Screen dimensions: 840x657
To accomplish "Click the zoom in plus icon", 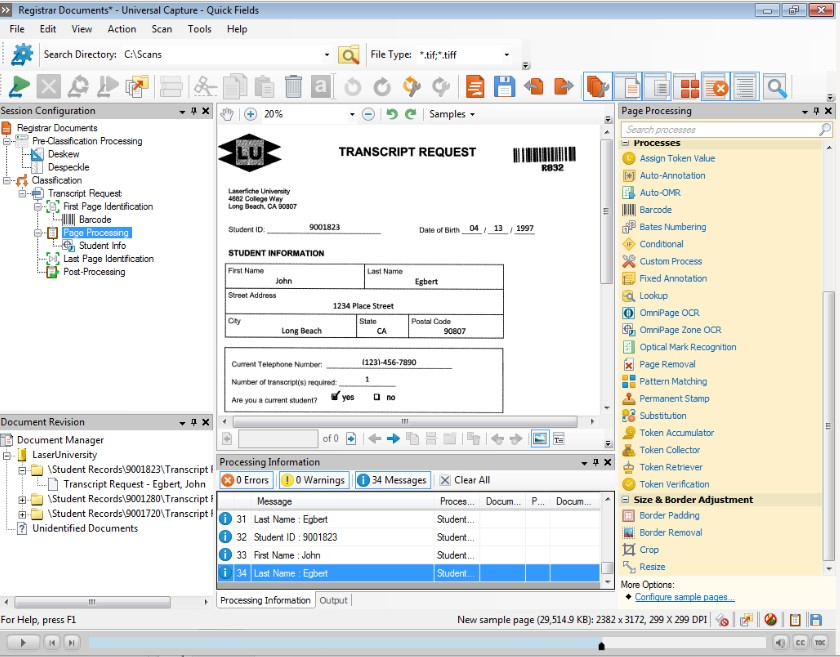I will pos(250,114).
